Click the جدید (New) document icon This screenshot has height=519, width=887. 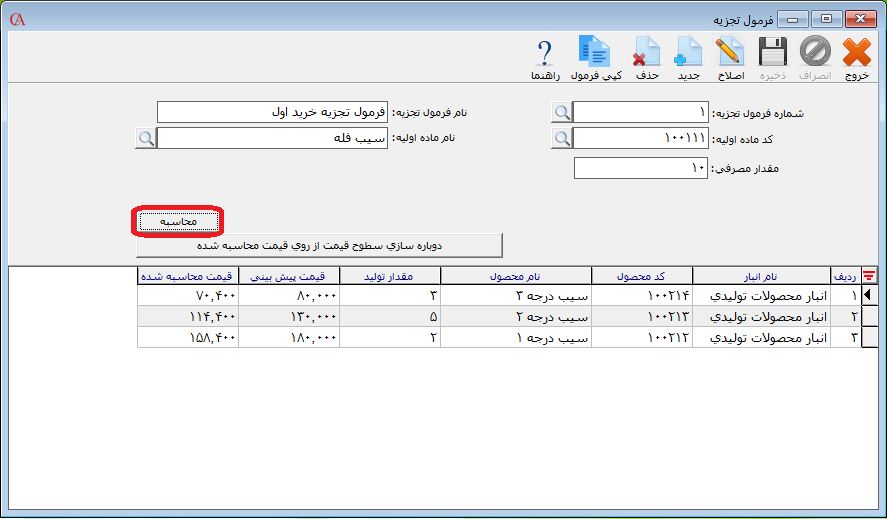(687, 53)
